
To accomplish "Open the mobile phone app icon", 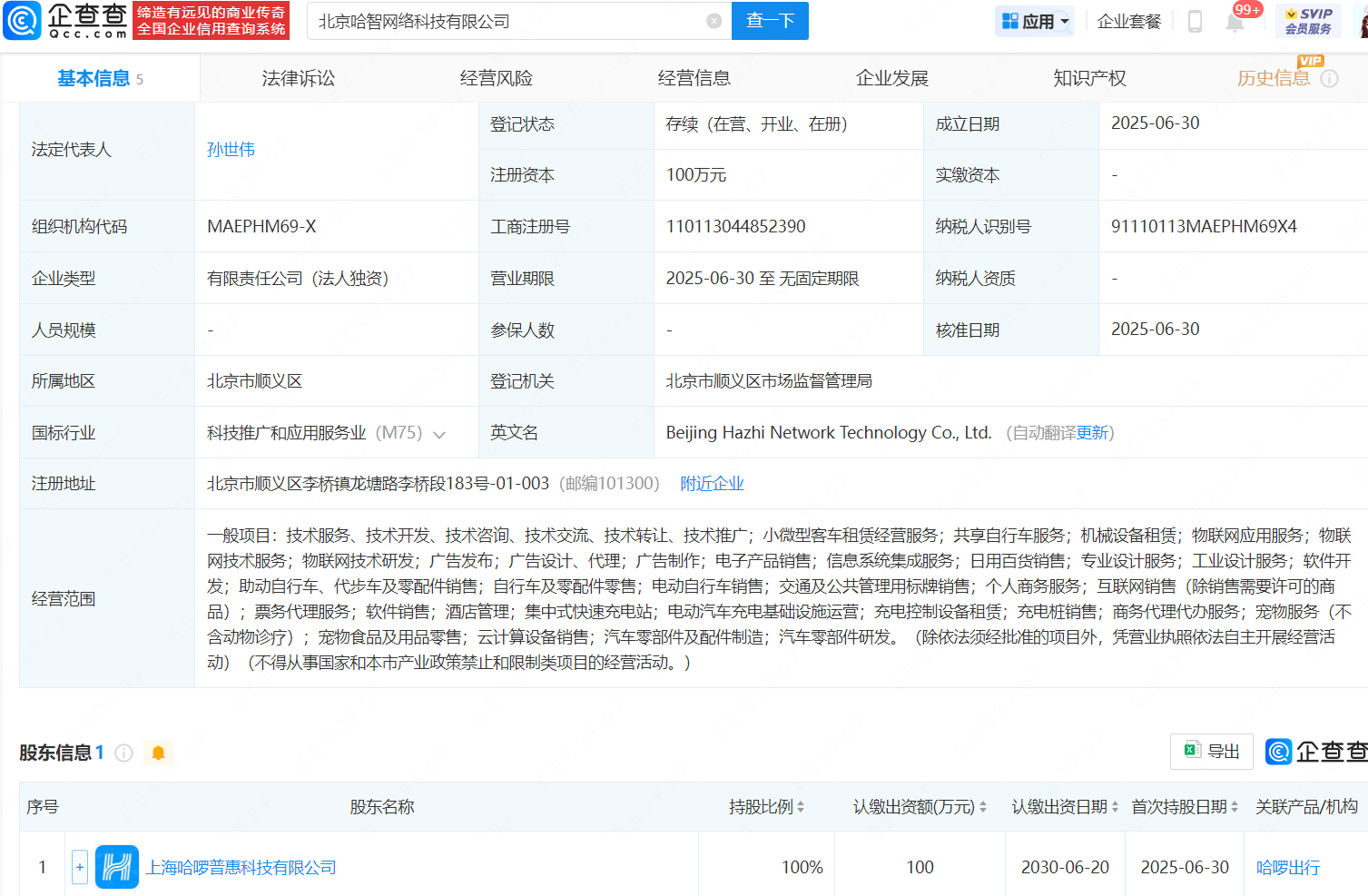I will pyautogui.click(x=1195, y=21).
